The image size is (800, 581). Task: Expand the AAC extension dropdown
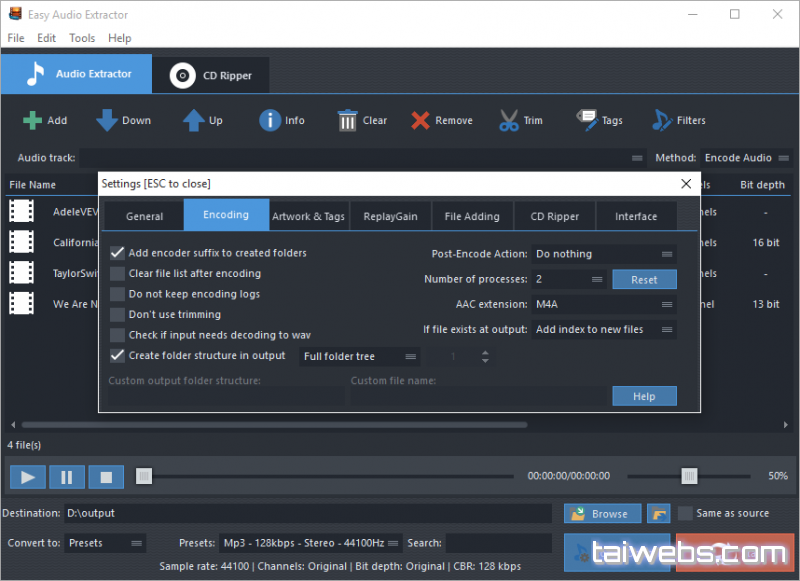[x=604, y=304]
